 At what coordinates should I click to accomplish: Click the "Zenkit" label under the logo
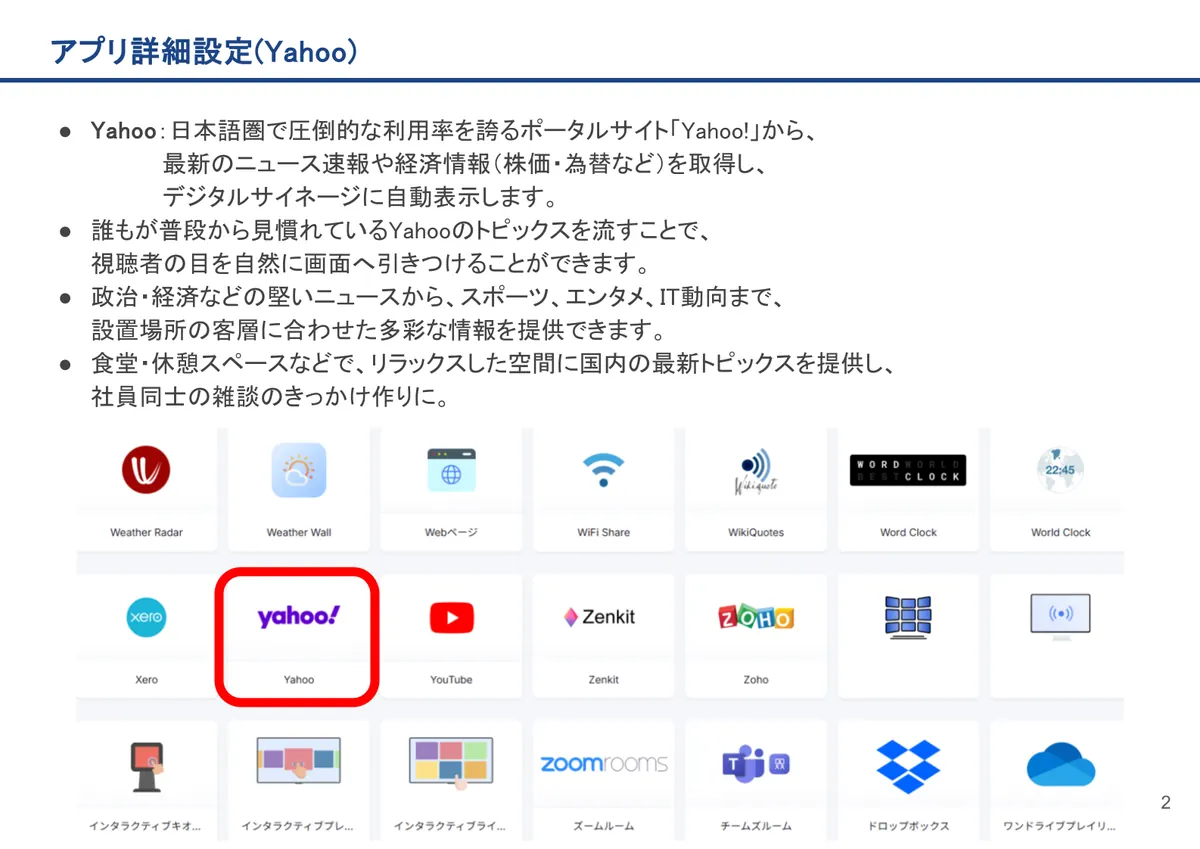tap(603, 680)
